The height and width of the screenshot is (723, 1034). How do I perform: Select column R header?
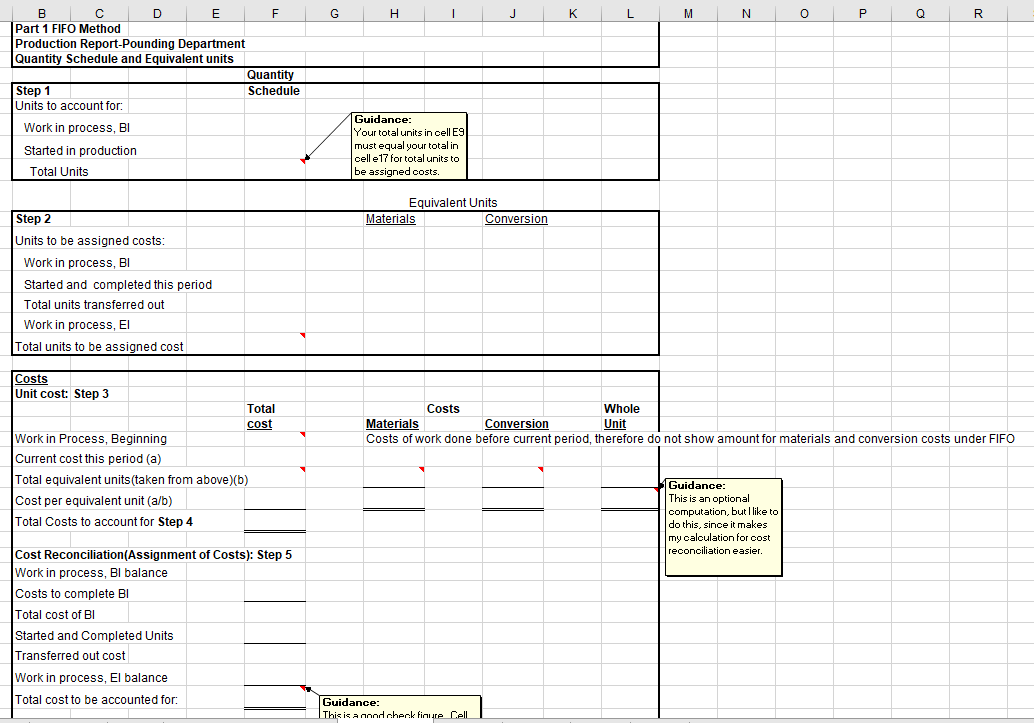click(x=978, y=13)
